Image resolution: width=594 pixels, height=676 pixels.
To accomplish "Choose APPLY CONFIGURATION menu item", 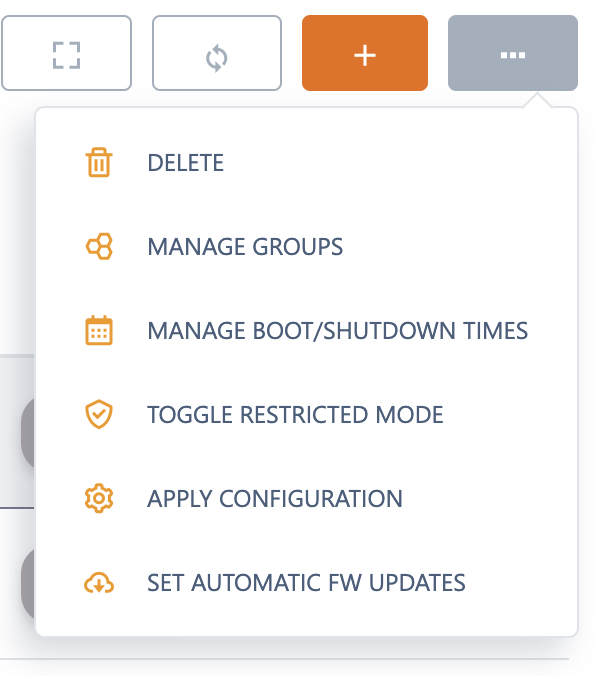I will click(306, 499).
